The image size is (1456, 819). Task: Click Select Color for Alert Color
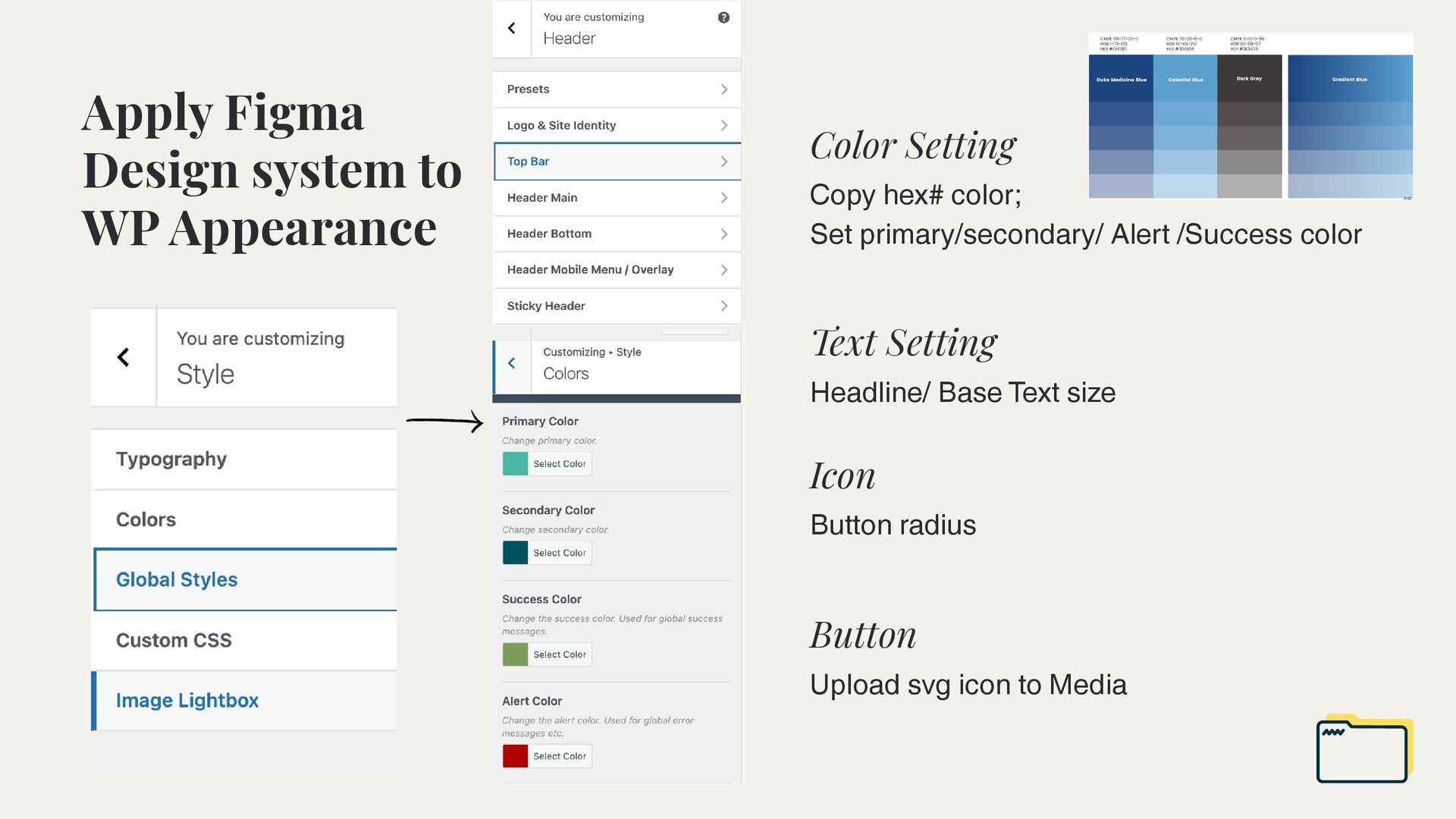point(560,756)
